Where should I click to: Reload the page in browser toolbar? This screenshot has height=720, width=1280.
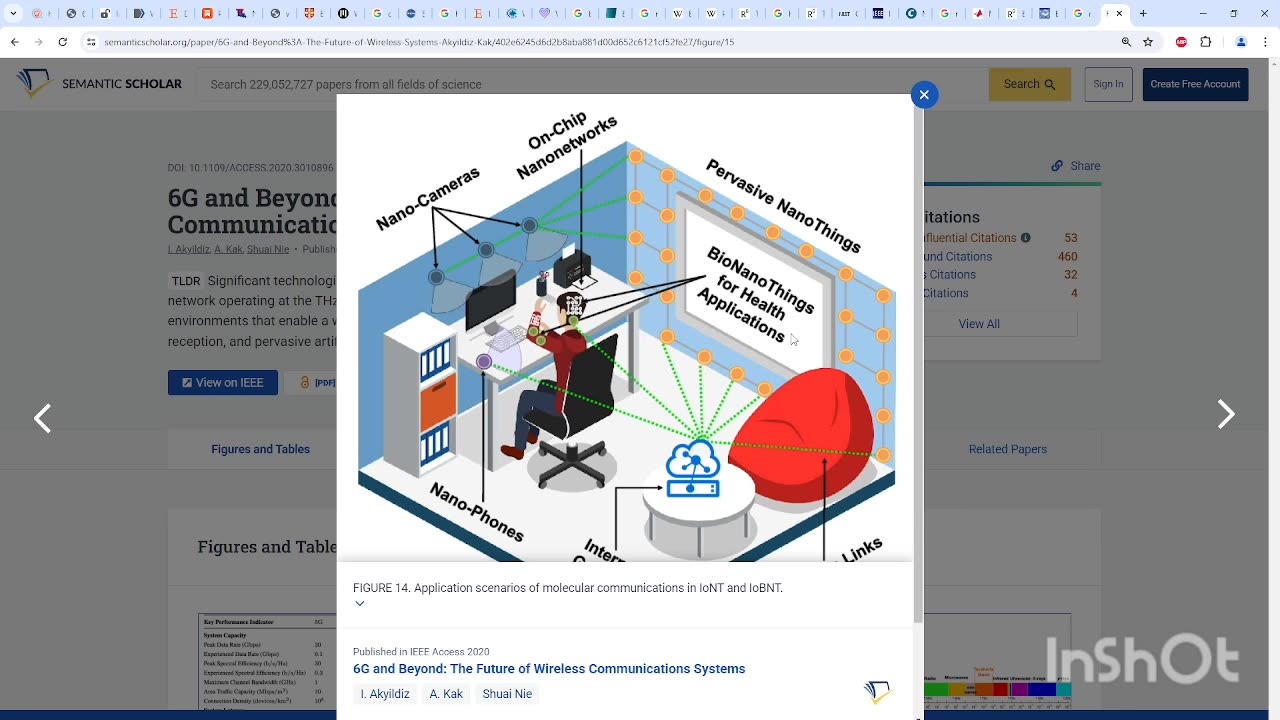click(63, 42)
